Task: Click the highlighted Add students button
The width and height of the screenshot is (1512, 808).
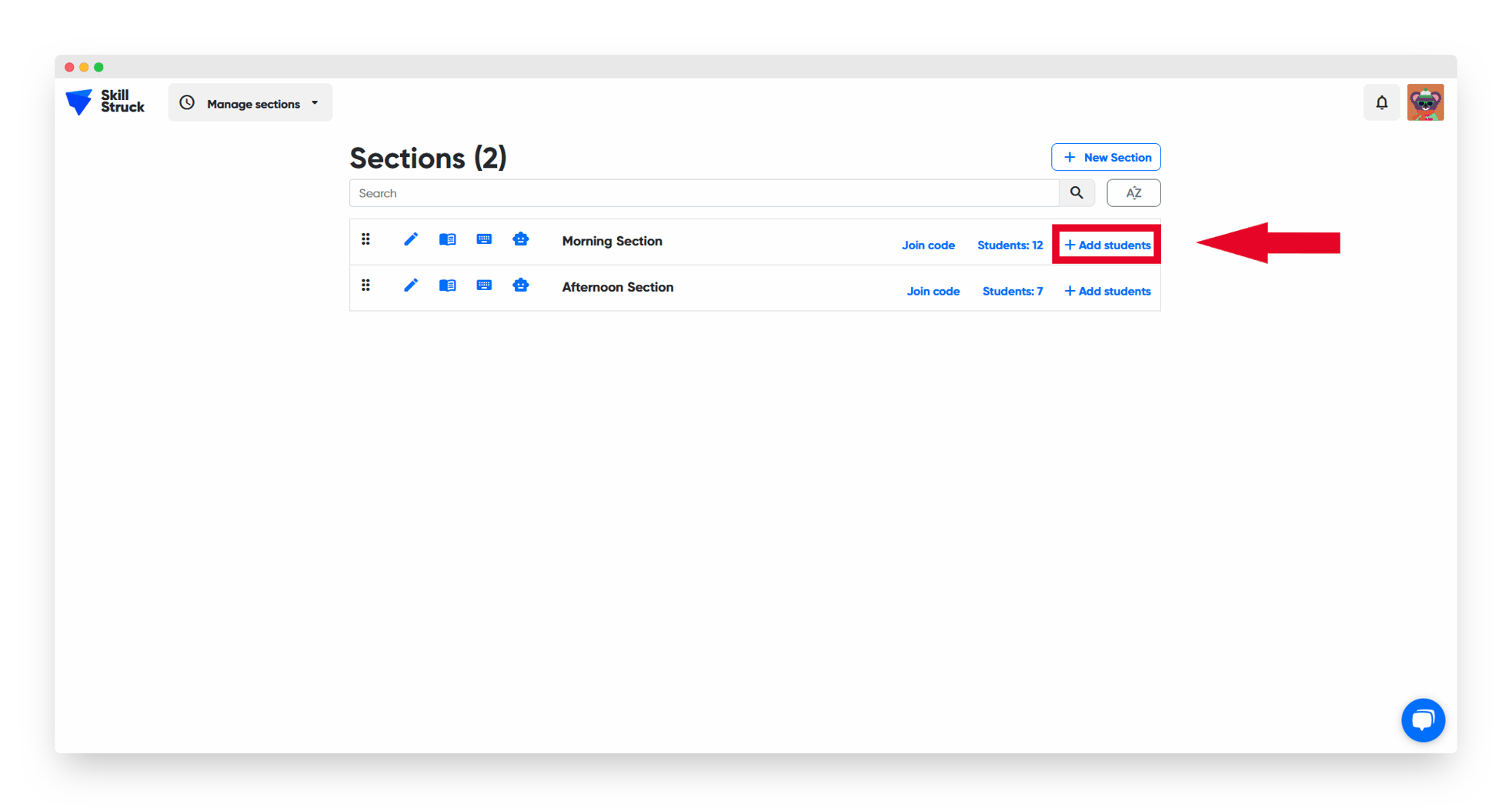Action: tap(1106, 244)
